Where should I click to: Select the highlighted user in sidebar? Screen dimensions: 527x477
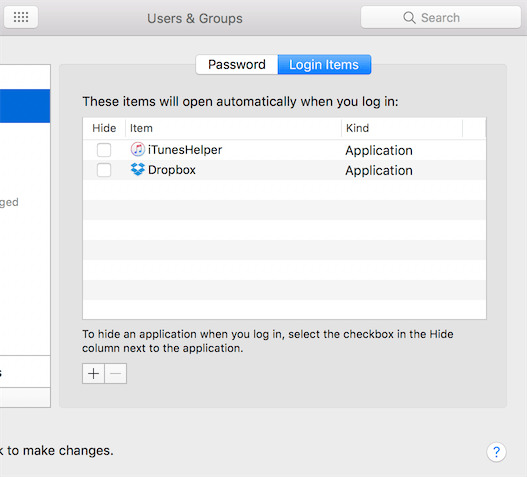(x=25, y=106)
